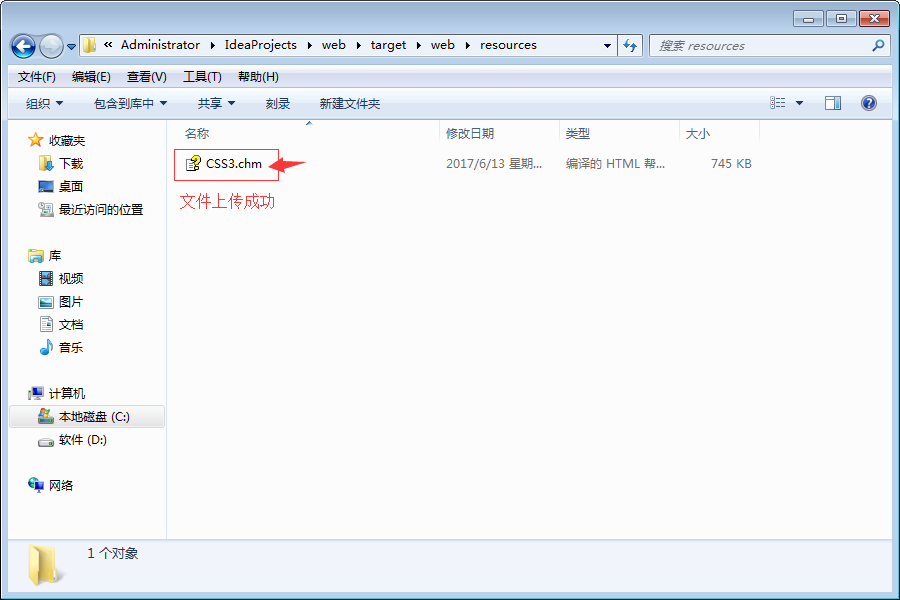Sort by the 名称 column header

pos(197,134)
